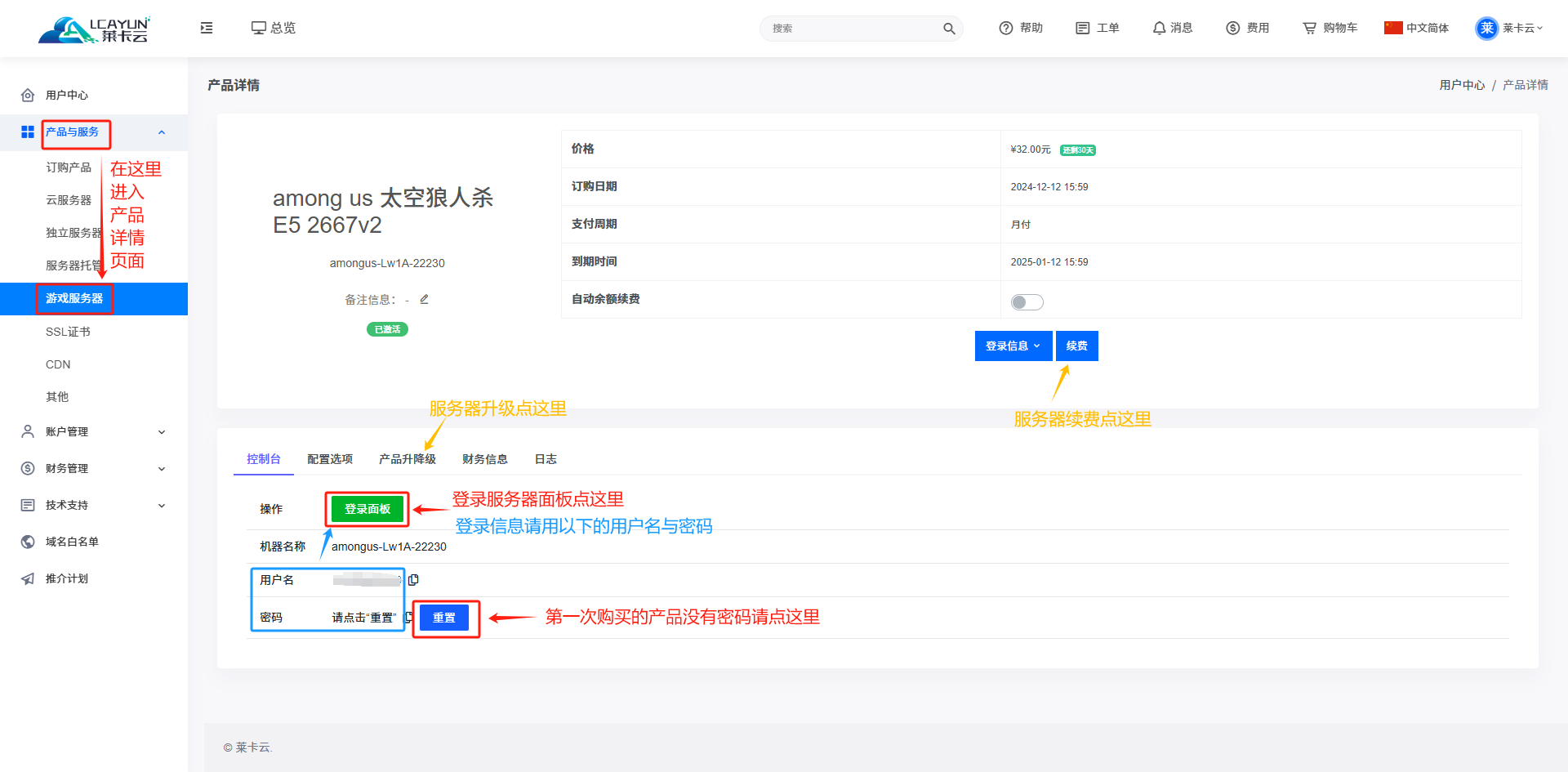The height and width of the screenshot is (772, 1568).
Task: Open 订购产品 in the sidebar
Action: click(x=69, y=167)
